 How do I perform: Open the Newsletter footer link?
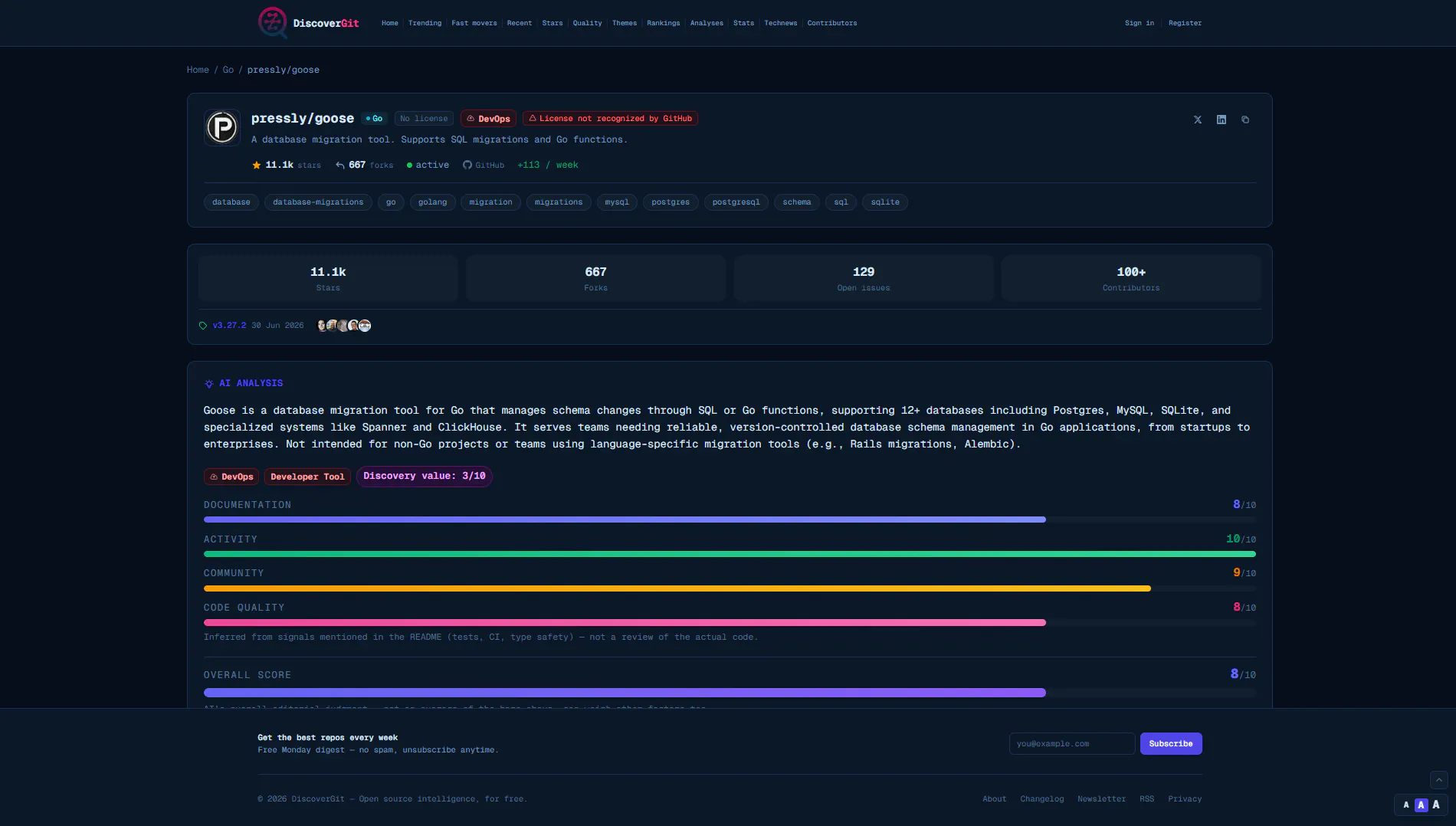coord(1102,799)
